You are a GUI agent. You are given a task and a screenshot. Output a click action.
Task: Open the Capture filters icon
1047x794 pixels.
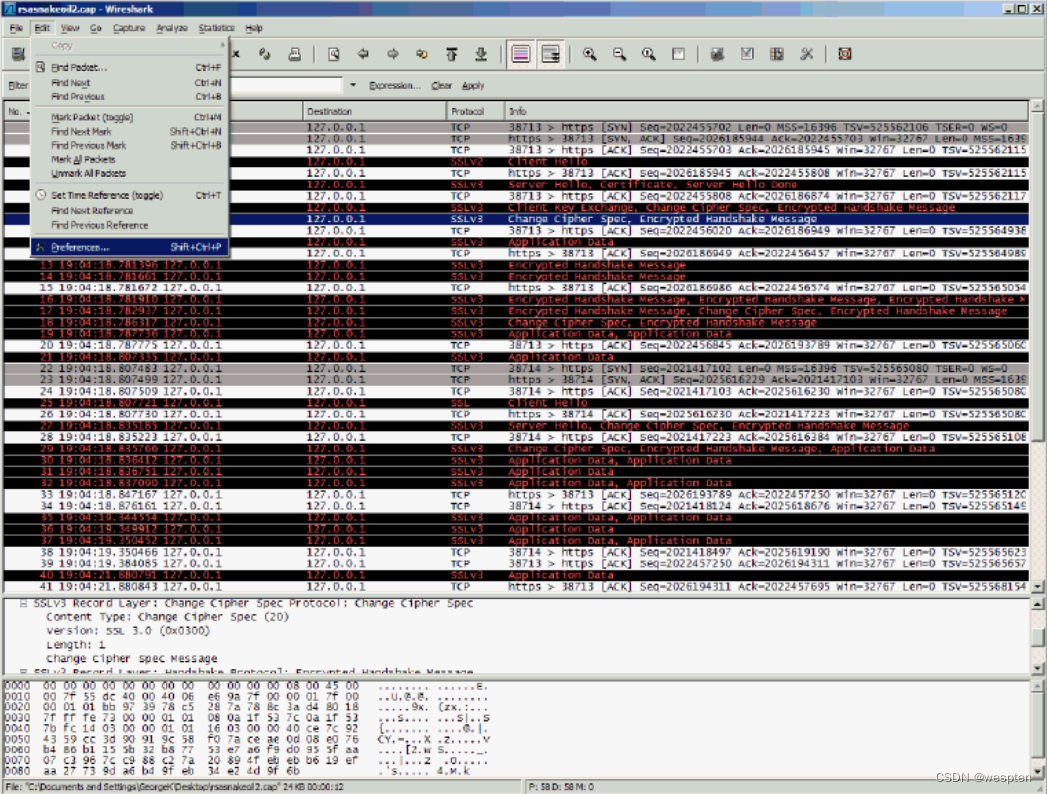(x=718, y=54)
